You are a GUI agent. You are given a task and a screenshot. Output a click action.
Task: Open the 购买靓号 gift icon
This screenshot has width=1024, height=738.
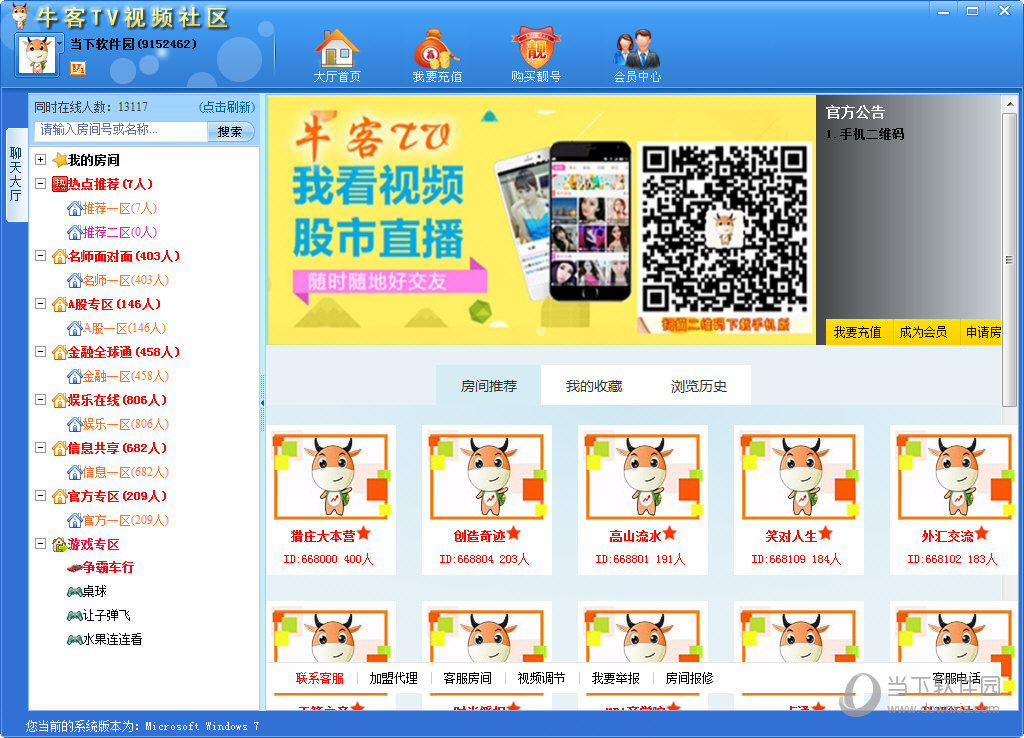(536, 45)
